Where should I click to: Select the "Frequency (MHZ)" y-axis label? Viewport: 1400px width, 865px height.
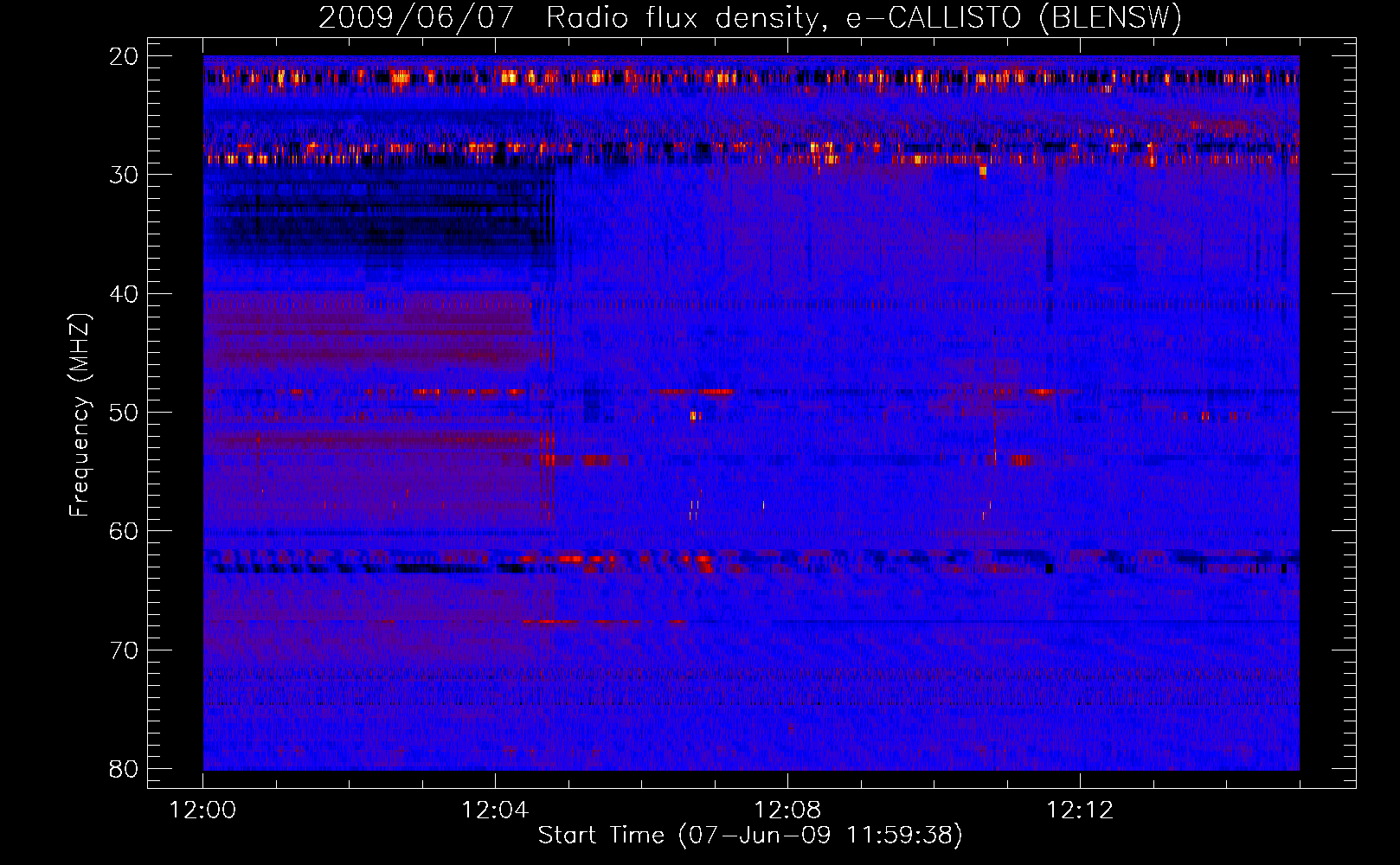[x=80, y=415]
